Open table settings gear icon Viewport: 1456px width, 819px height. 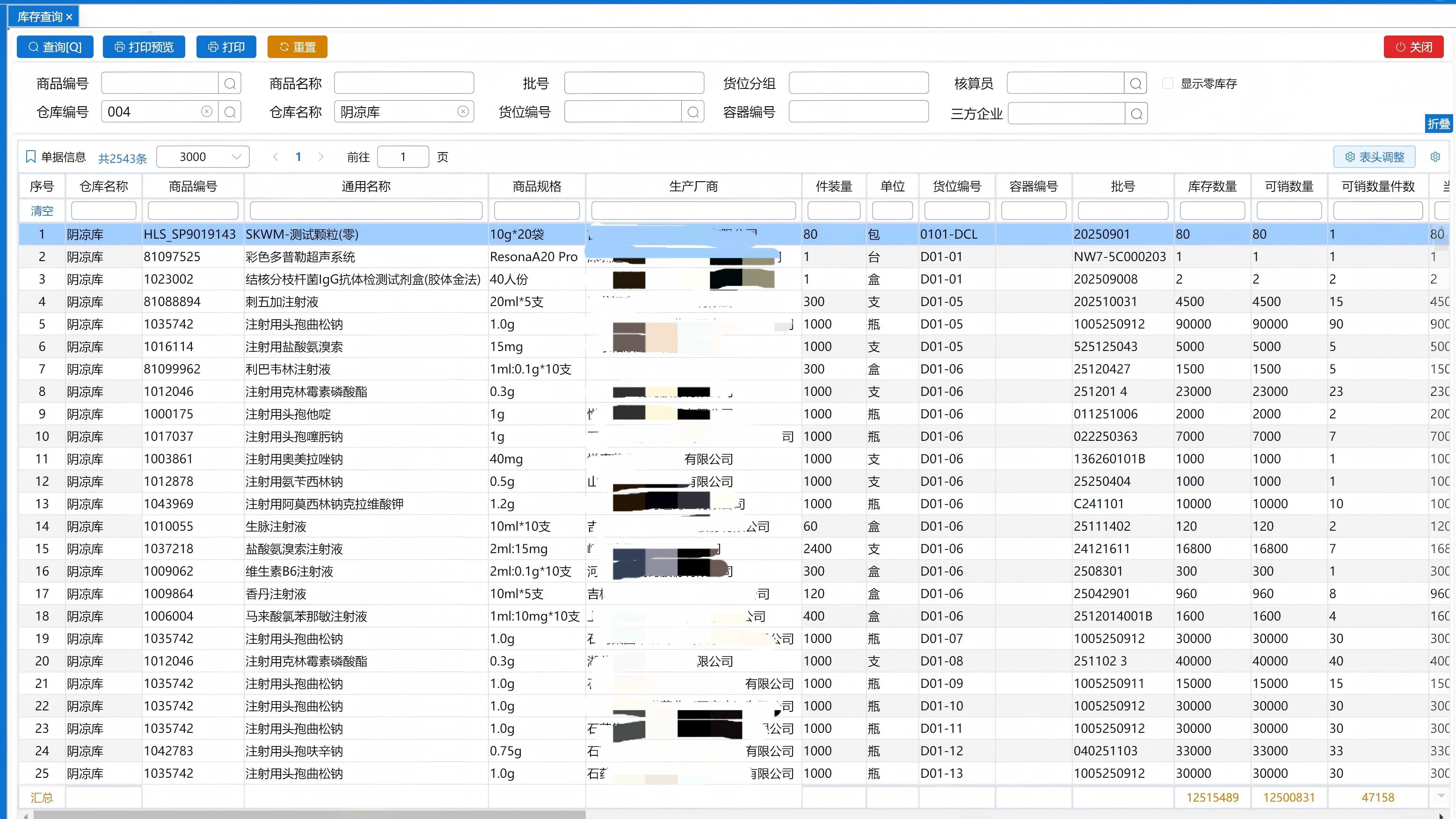point(1435,157)
